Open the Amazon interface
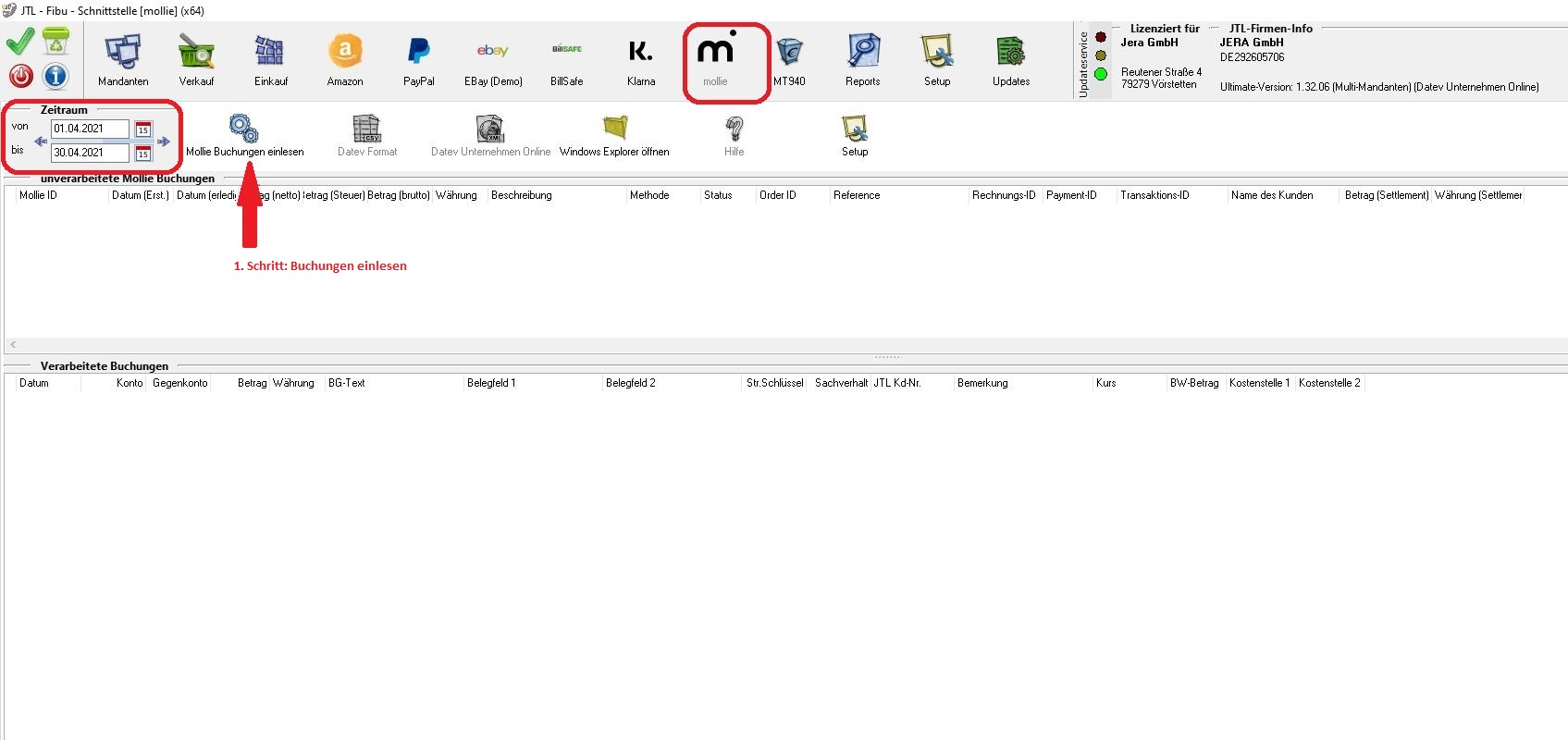This screenshot has width=1568, height=740. coord(345,53)
